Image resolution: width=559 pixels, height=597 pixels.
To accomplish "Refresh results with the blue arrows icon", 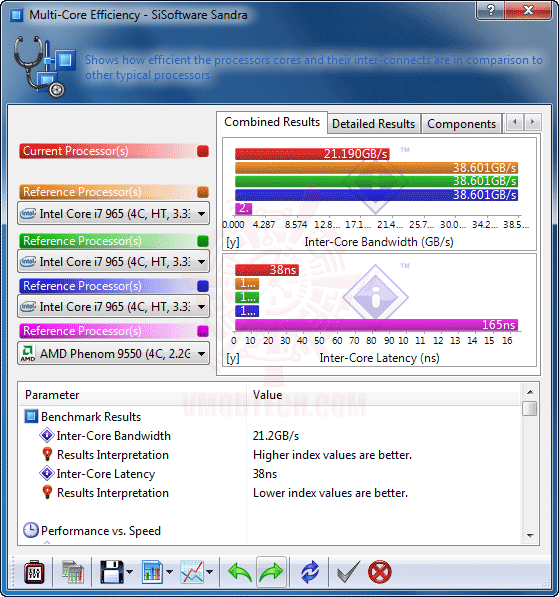I will [310, 572].
